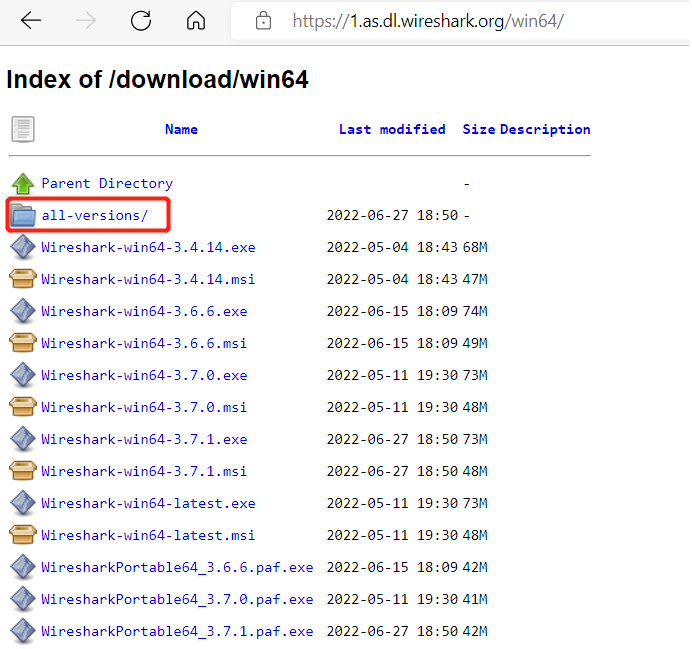692x649 pixels.
Task: Reload the page with the Refresh icon
Action: (141, 20)
